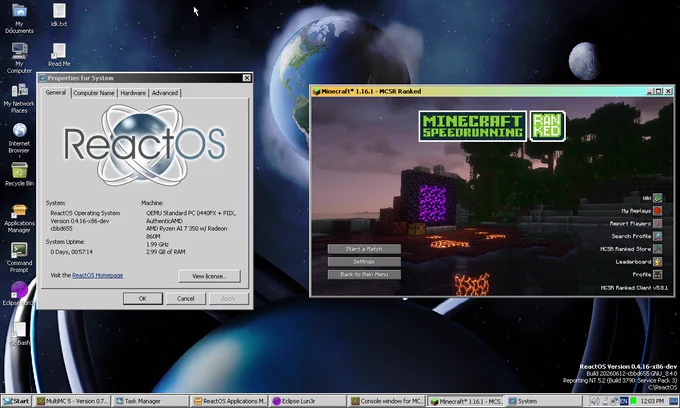Open Minecraft Ranked Settings button
The height and width of the screenshot is (408, 680).
point(364,261)
